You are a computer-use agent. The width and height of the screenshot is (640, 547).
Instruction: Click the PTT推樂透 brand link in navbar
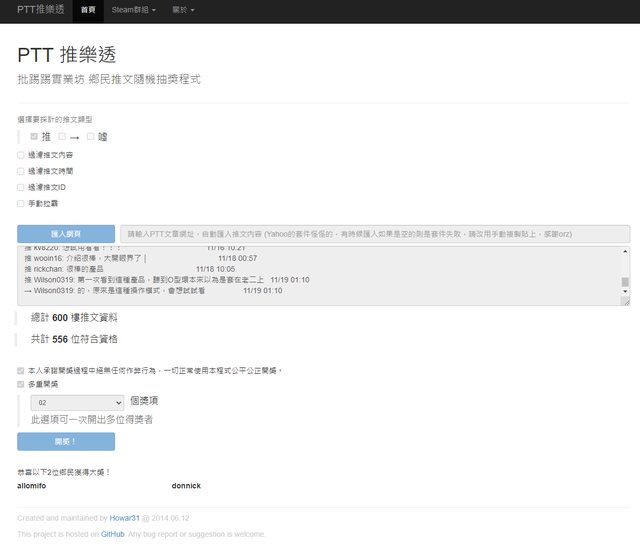pyautogui.click(x=40, y=9)
